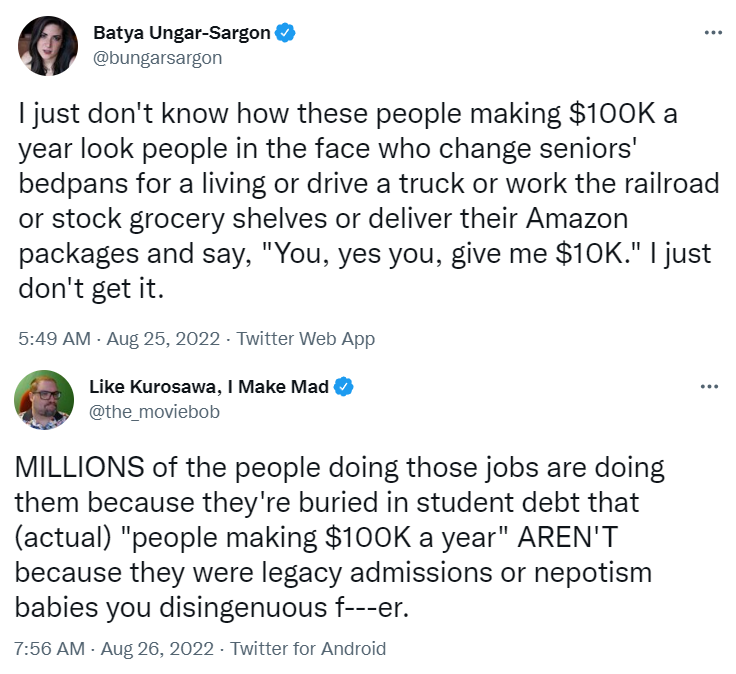
Task: Click the 5:49 AM time on first tweet
Action: pos(53,339)
